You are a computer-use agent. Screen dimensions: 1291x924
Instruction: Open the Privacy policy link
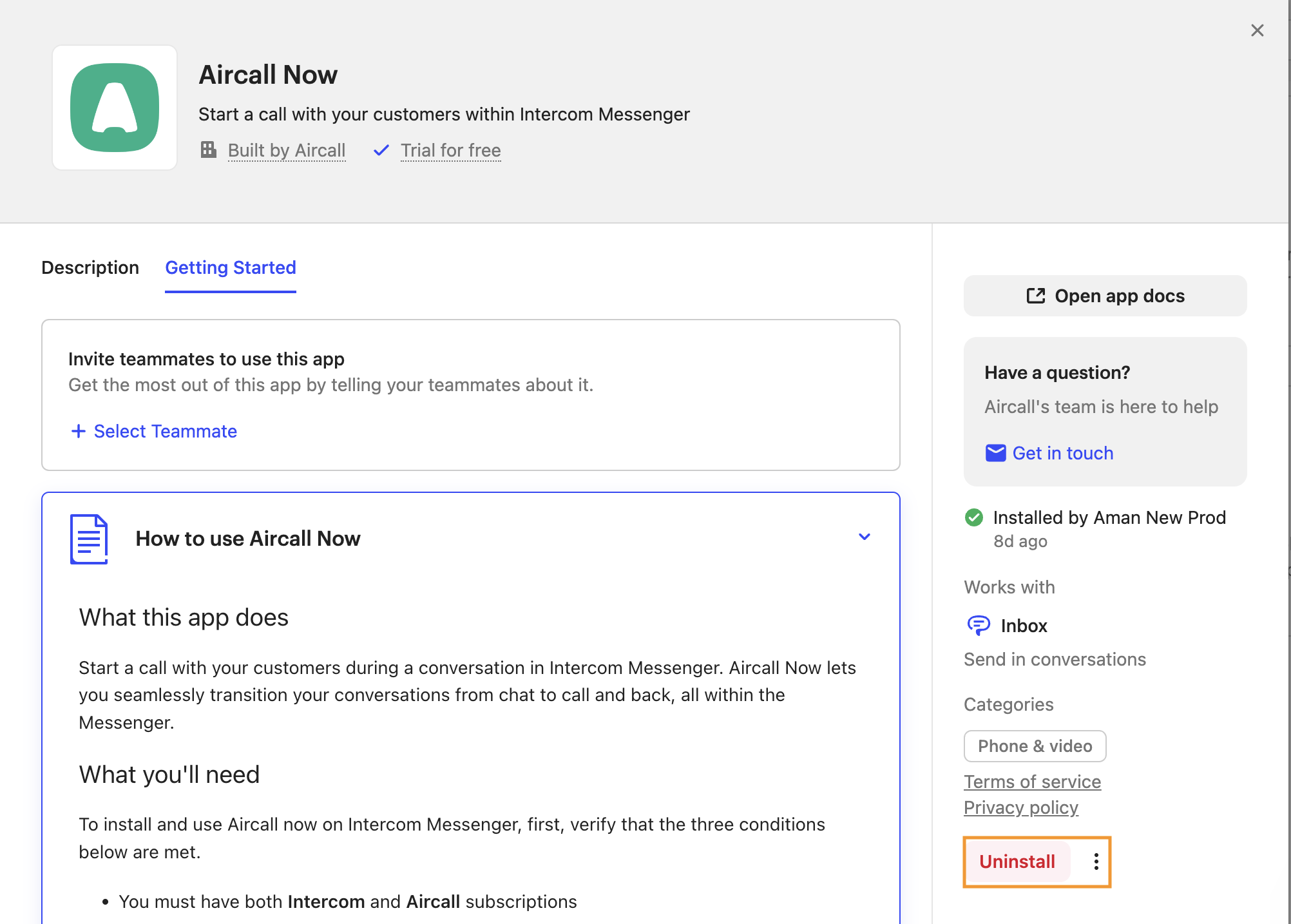click(1020, 807)
